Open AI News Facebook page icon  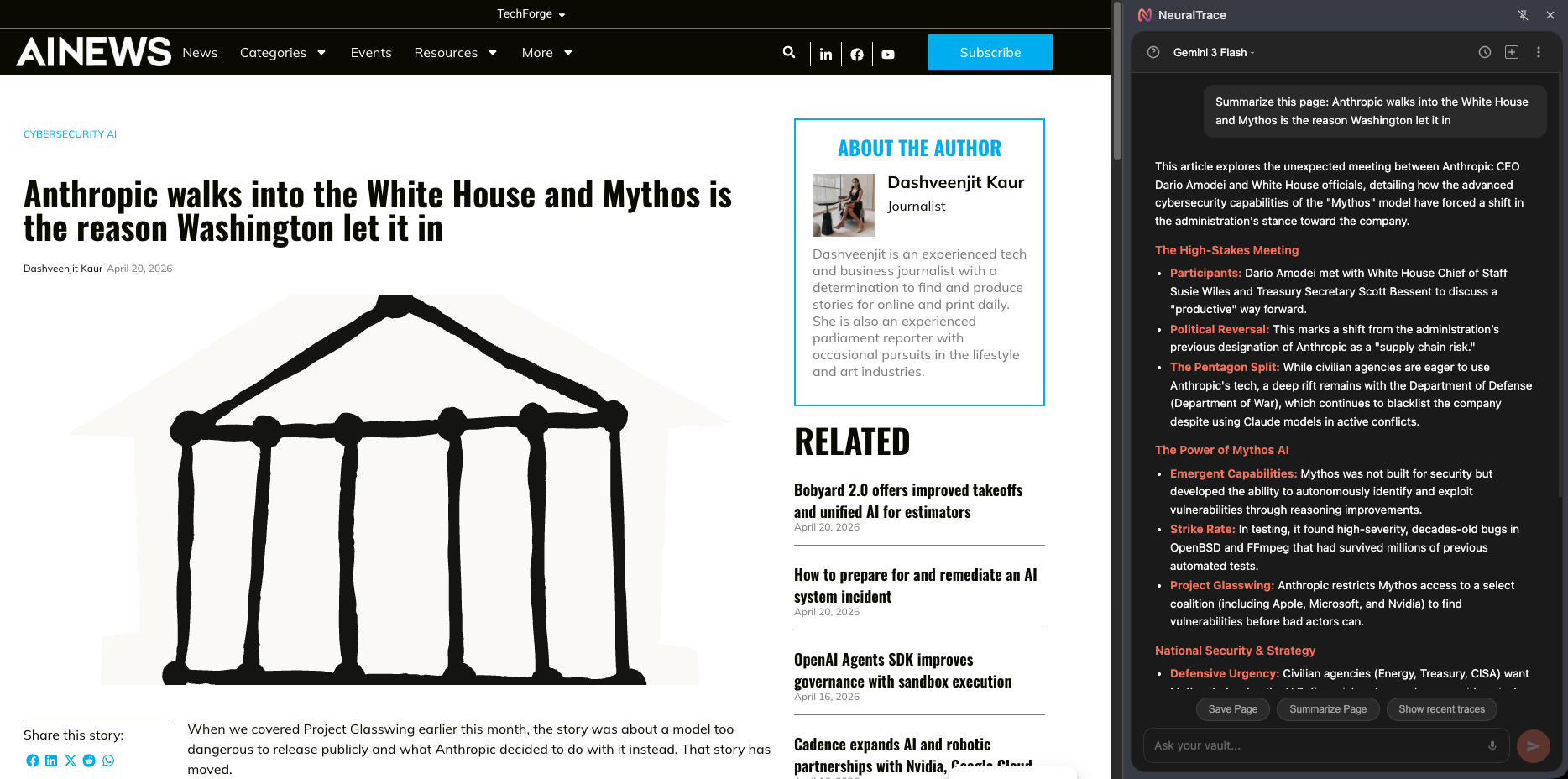click(x=857, y=54)
